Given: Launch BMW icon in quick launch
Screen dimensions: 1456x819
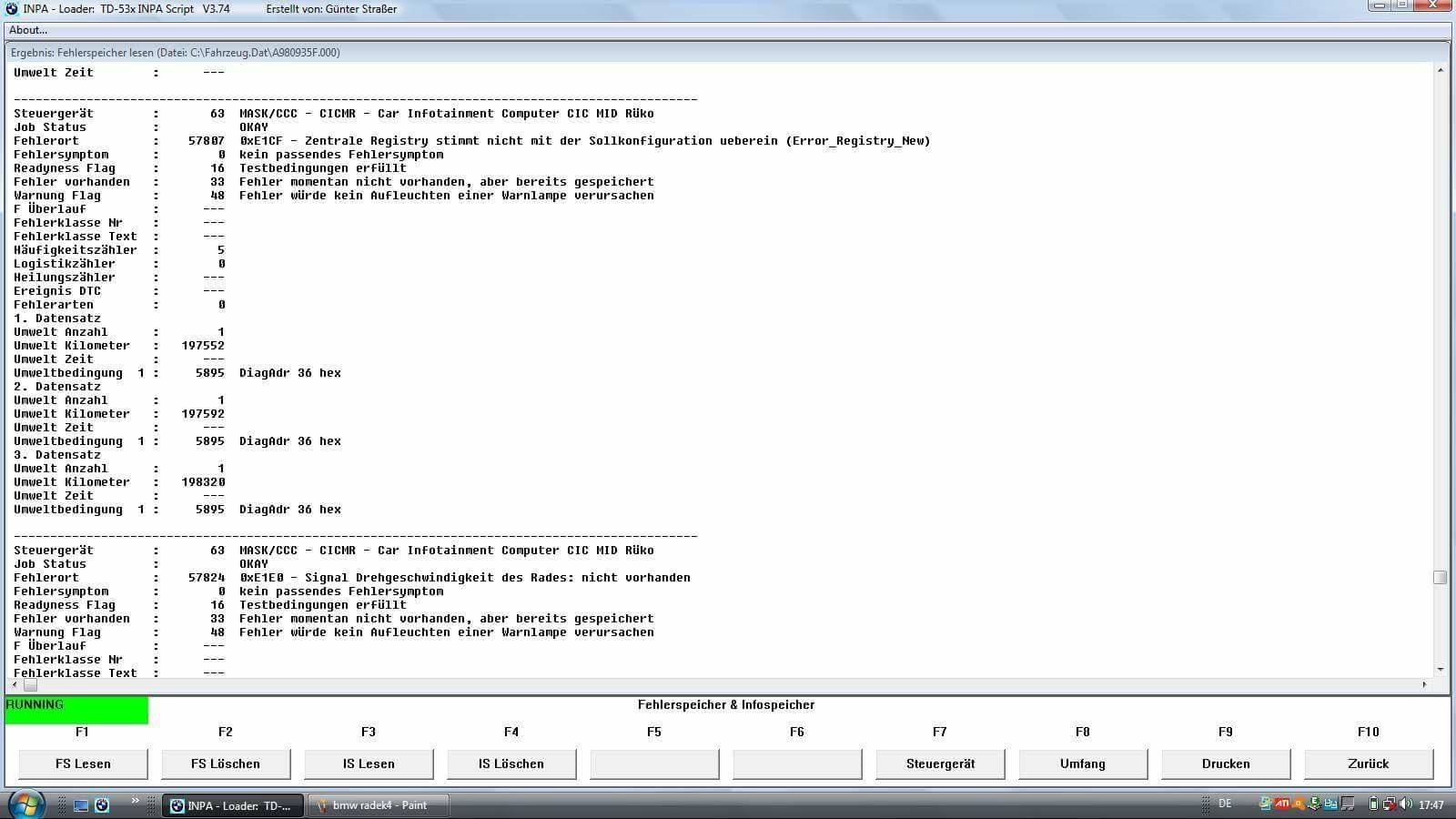Looking at the screenshot, I should coord(102,805).
